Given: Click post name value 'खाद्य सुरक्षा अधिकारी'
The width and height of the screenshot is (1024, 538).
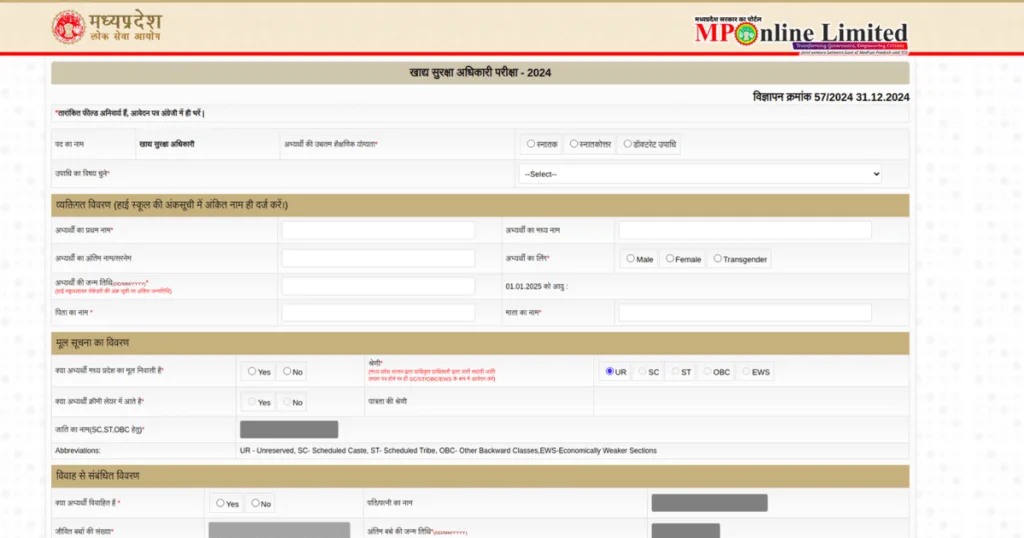Looking at the screenshot, I should [167, 144].
